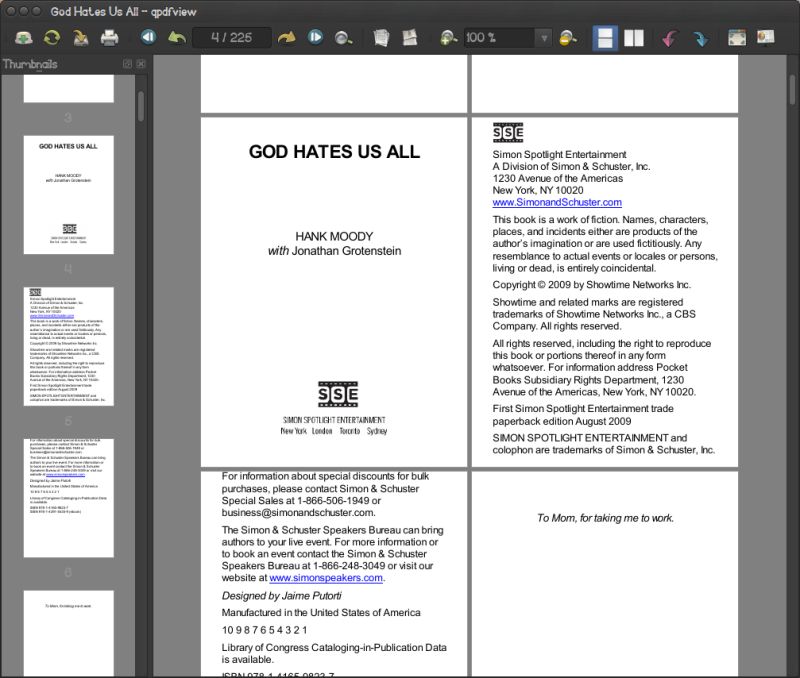Zoom in on the page
800x678 pixels.
coord(448,38)
